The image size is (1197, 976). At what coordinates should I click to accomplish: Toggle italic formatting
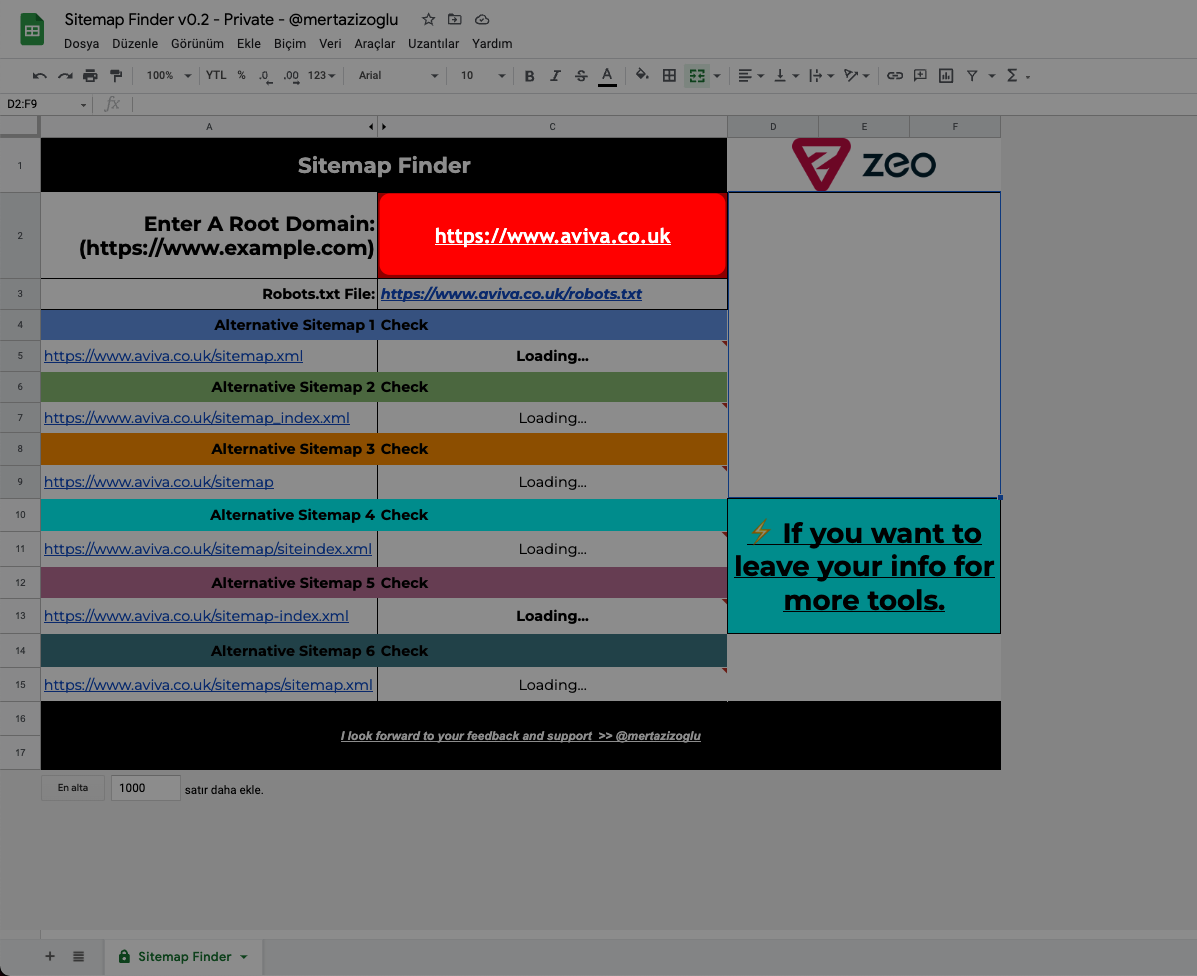(555, 76)
